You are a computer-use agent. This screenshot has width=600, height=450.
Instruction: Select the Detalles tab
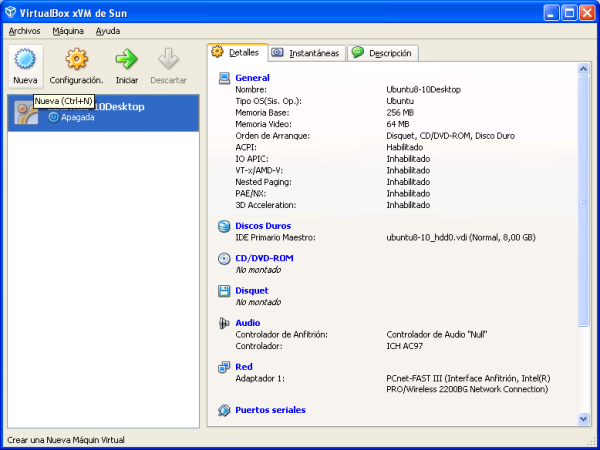[x=236, y=52]
